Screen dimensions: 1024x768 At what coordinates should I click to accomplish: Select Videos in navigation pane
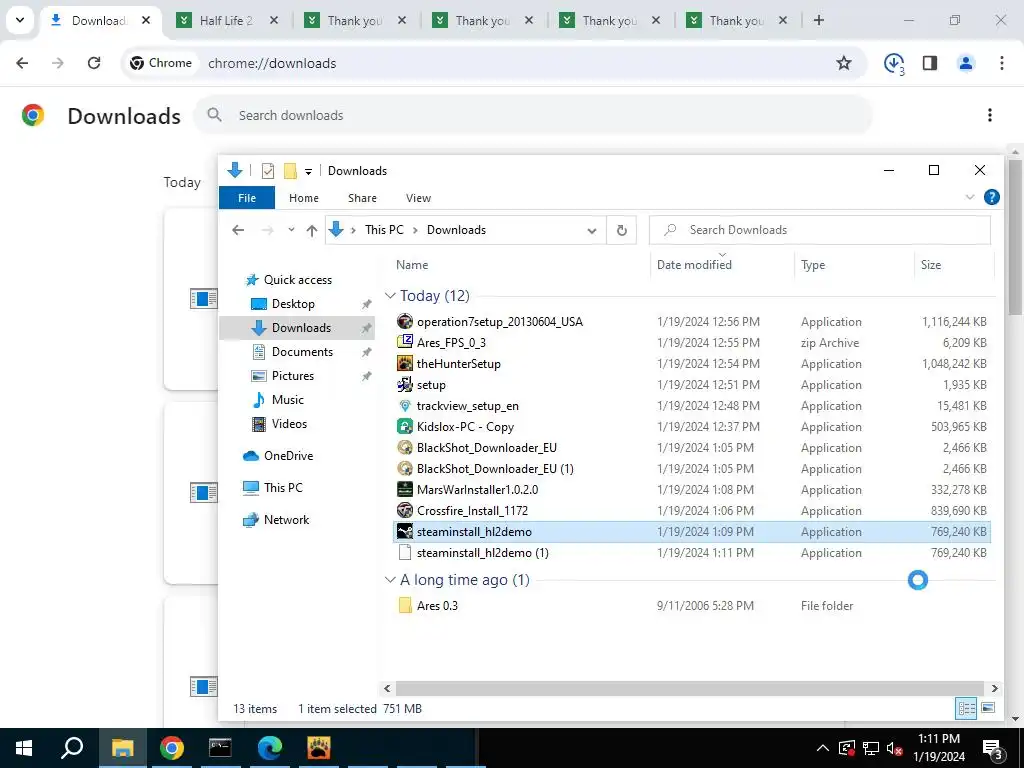(x=289, y=424)
